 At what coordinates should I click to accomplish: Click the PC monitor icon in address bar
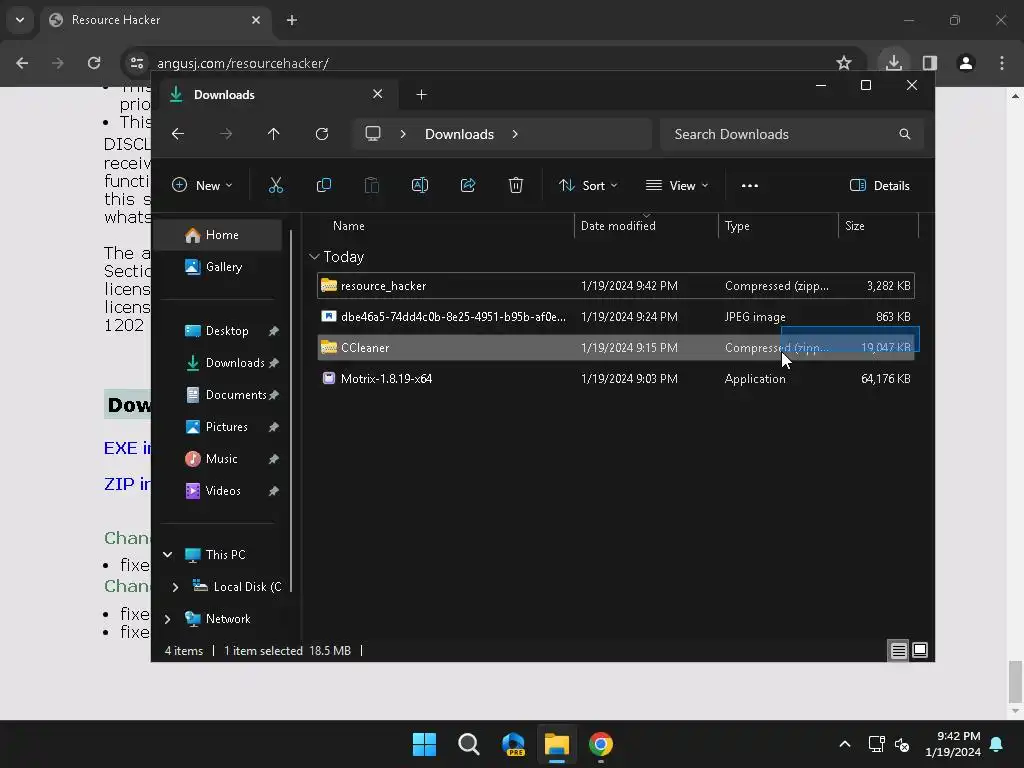click(373, 134)
